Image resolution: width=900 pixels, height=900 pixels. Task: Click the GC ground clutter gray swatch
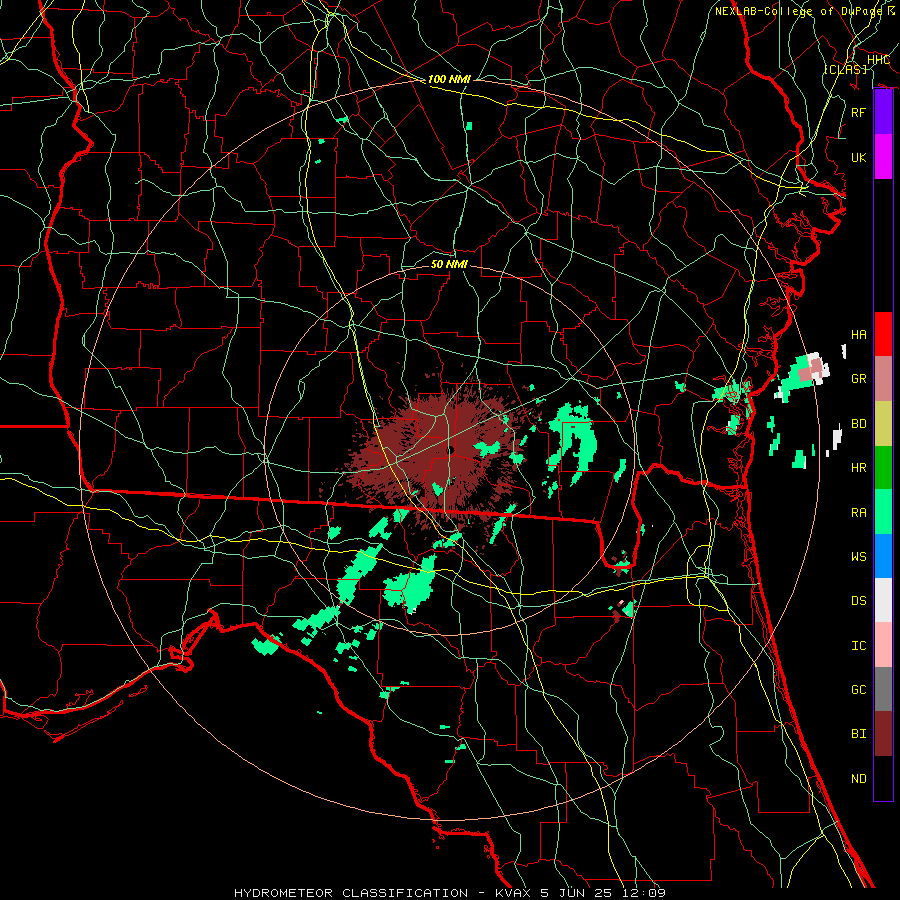tap(883, 689)
